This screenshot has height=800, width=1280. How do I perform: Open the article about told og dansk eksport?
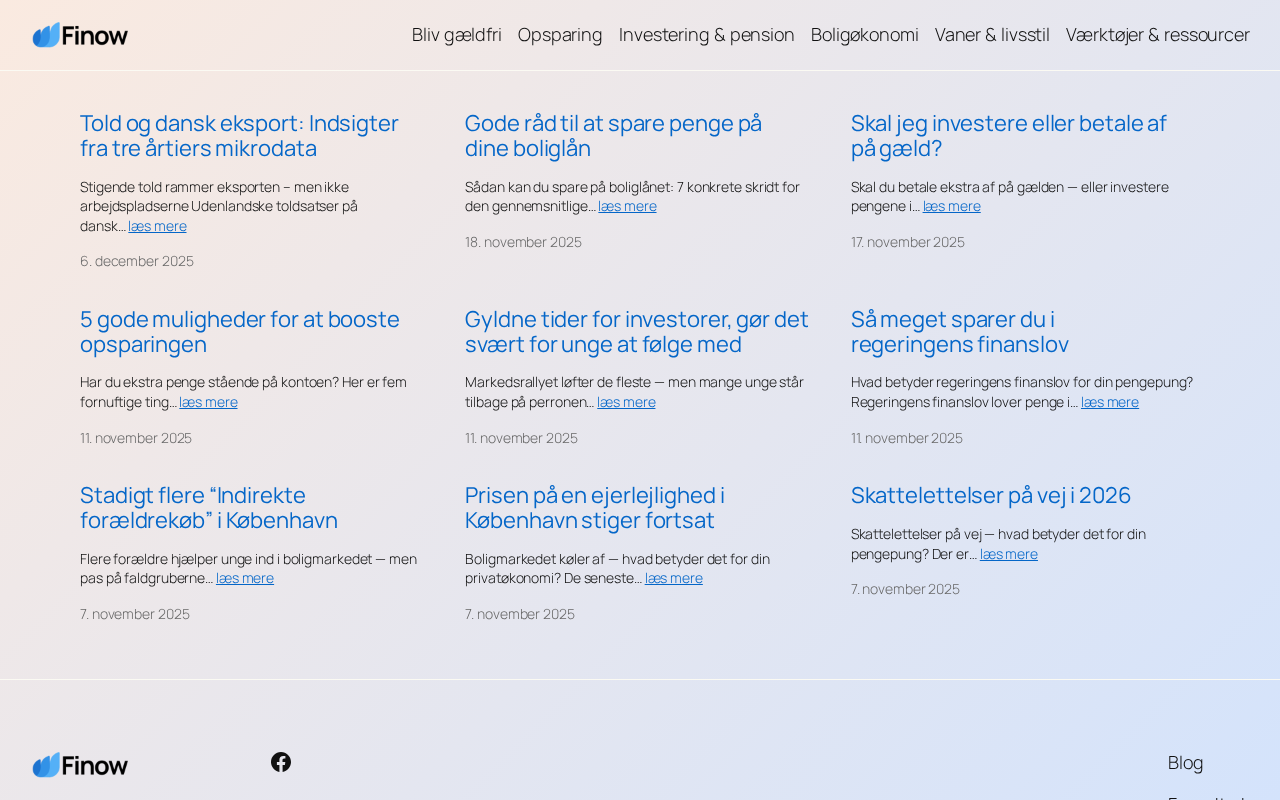point(239,136)
